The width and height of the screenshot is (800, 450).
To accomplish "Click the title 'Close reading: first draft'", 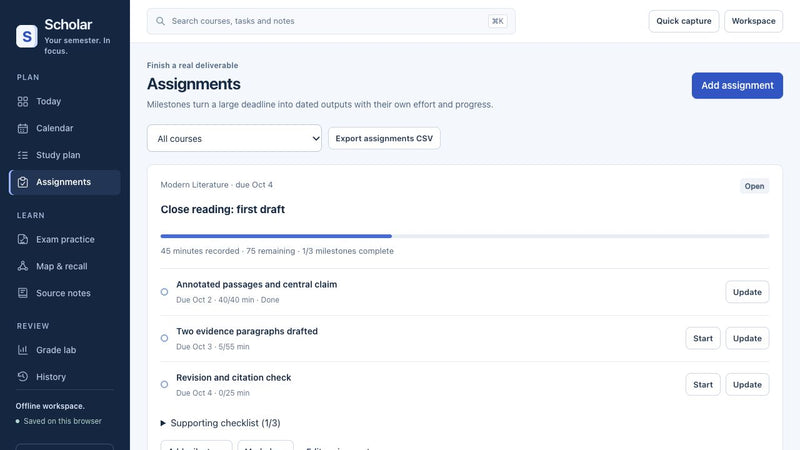I will (222, 209).
